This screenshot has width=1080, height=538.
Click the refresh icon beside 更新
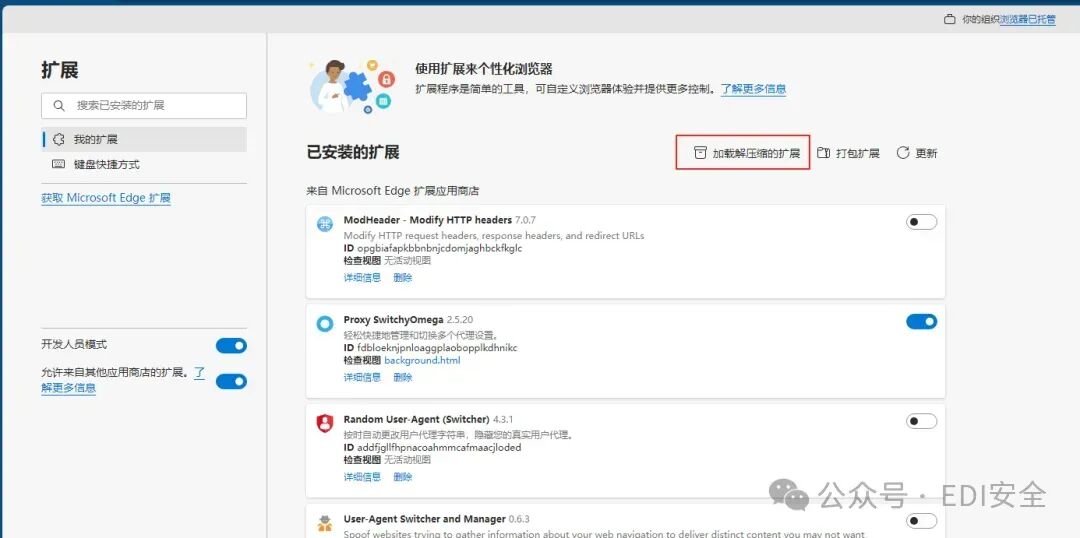[x=903, y=153]
